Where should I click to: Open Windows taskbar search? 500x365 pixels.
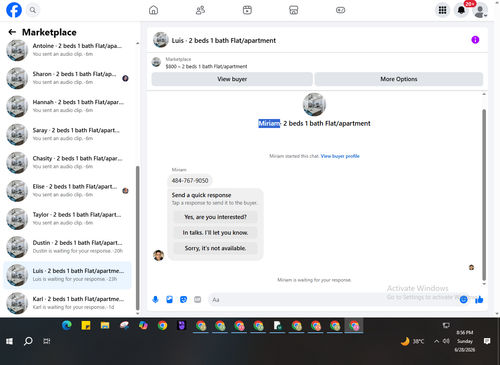28,341
